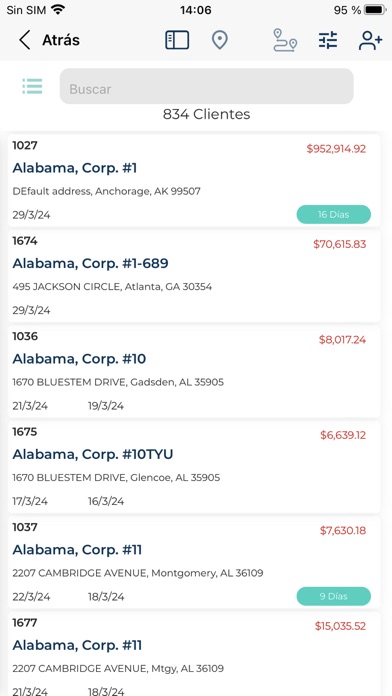The height and width of the screenshot is (696, 392).
Task: Click the $70,615.83 balance amount
Action: coord(340,244)
